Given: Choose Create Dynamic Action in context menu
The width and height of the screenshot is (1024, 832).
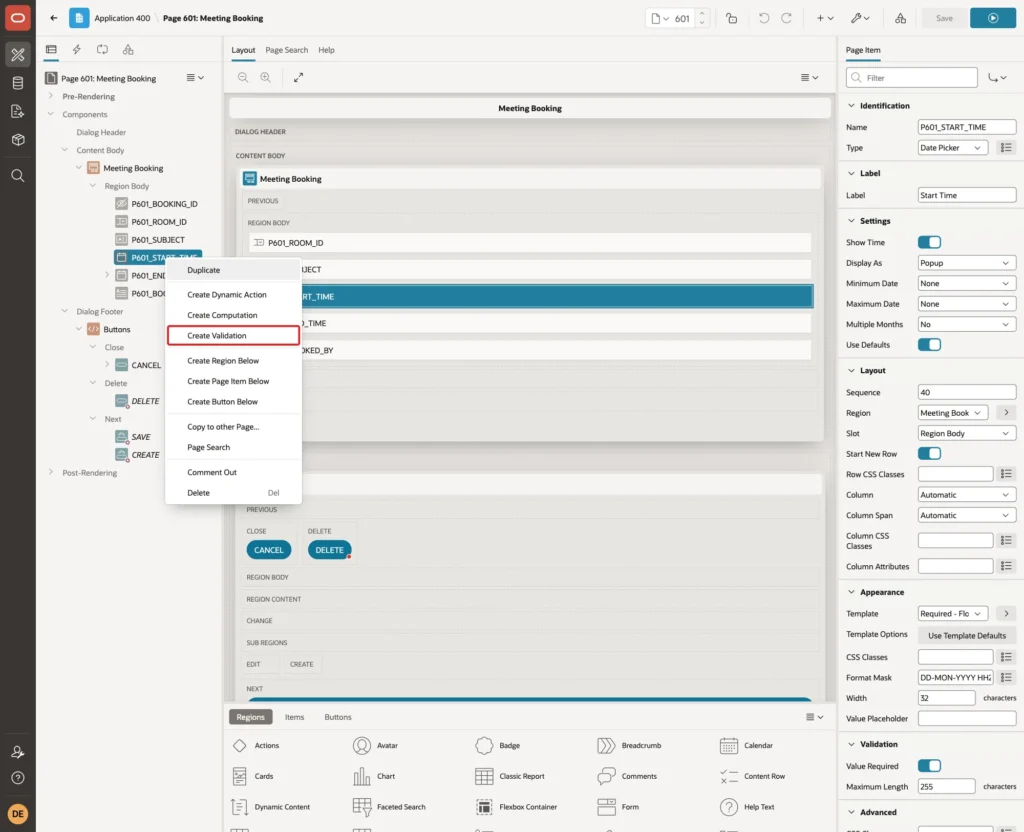Looking at the screenshot, I should pyautogui.click(x=234, y=295).
